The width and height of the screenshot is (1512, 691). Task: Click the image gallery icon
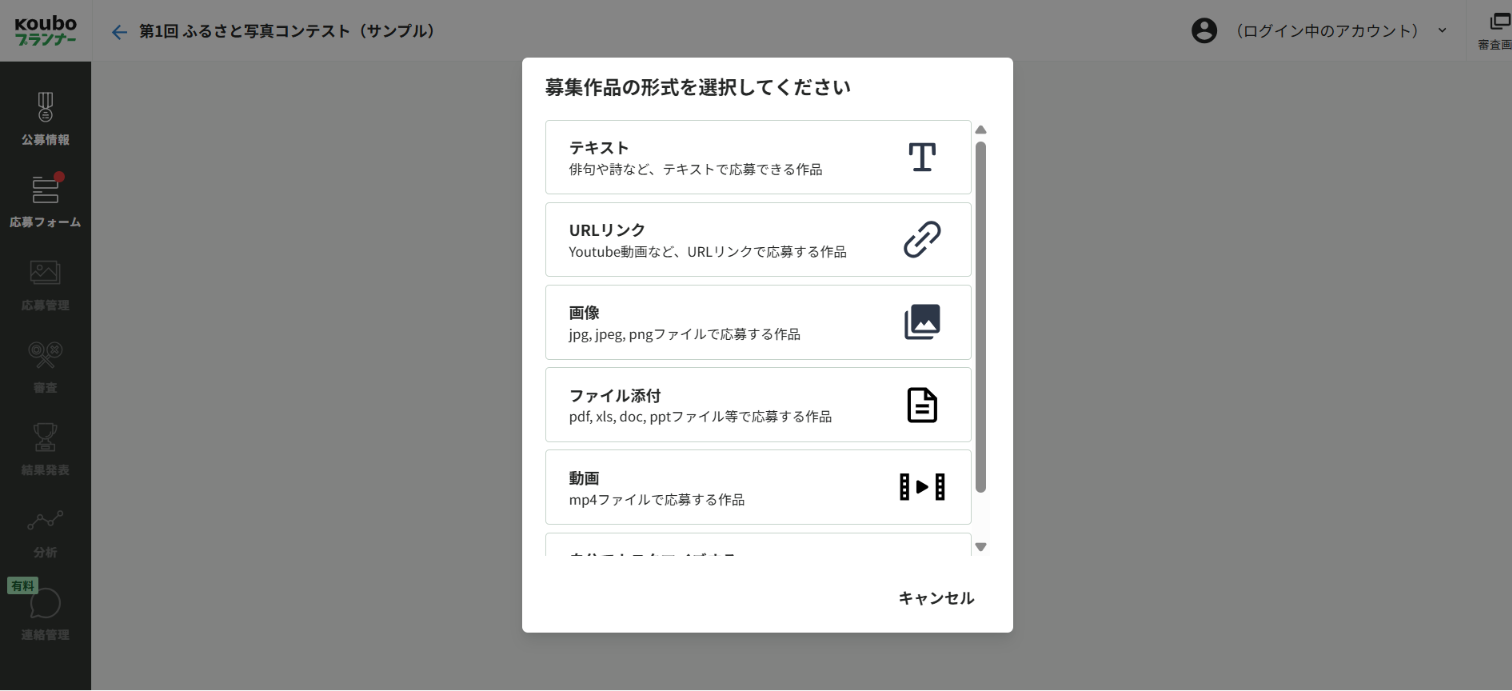[922, 322]
